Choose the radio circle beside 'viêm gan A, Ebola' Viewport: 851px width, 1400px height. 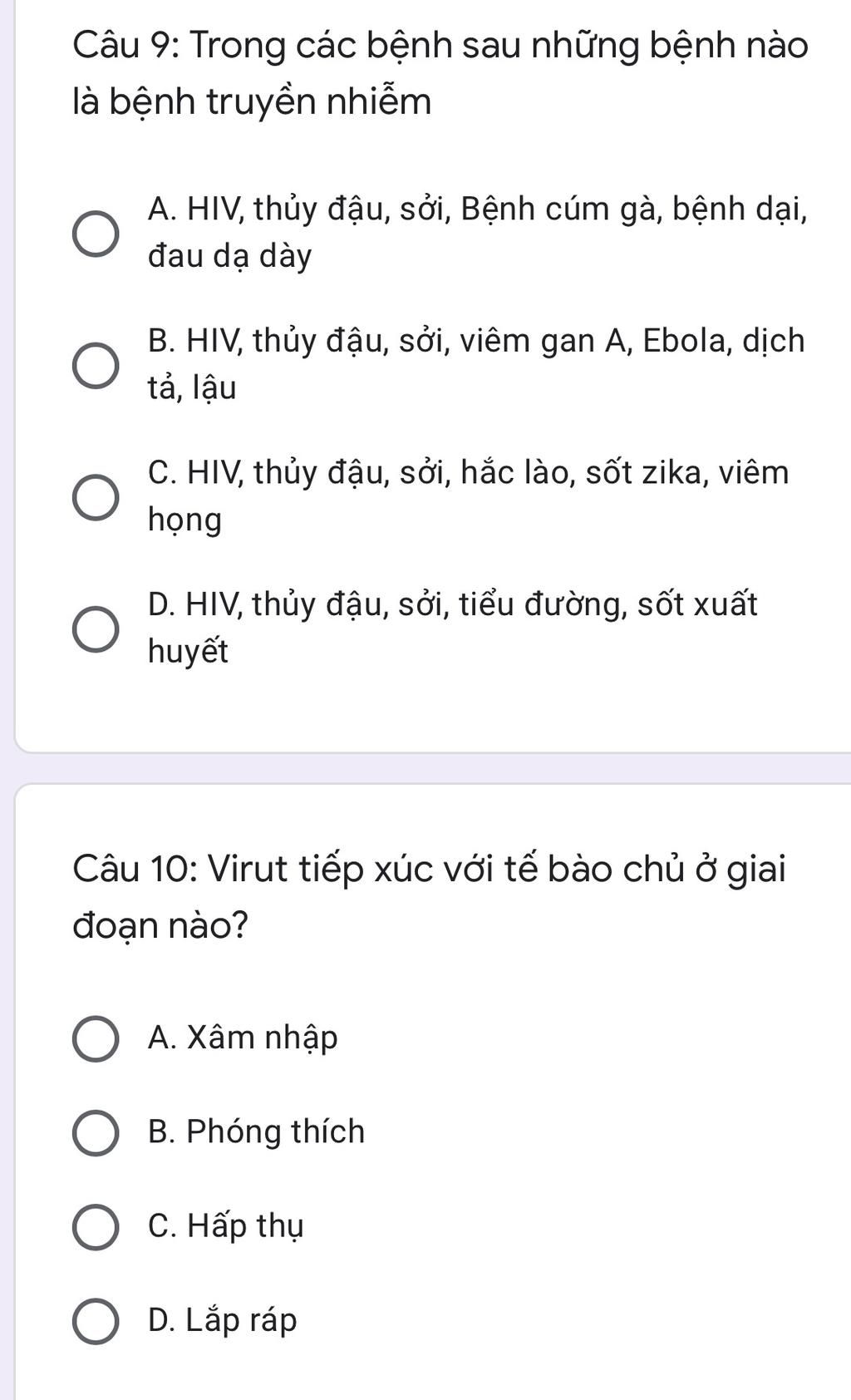[96, 366]
